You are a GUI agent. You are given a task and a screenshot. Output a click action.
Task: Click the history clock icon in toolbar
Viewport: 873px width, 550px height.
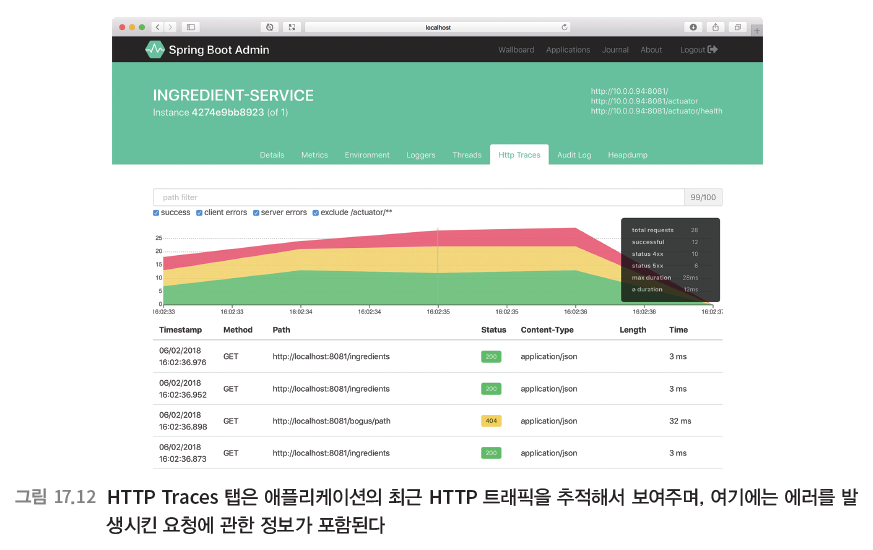click(x=269, y=27)
